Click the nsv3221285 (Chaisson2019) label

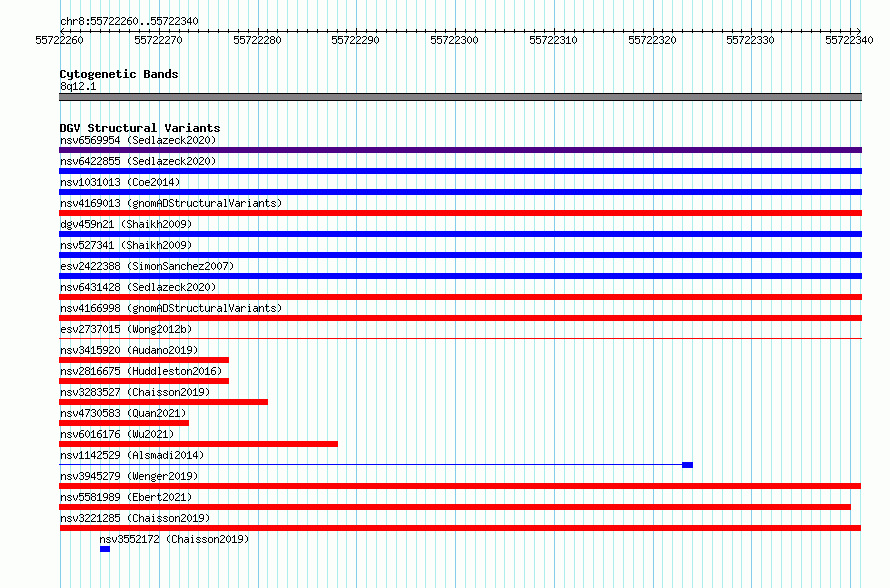tap(135, 518)
